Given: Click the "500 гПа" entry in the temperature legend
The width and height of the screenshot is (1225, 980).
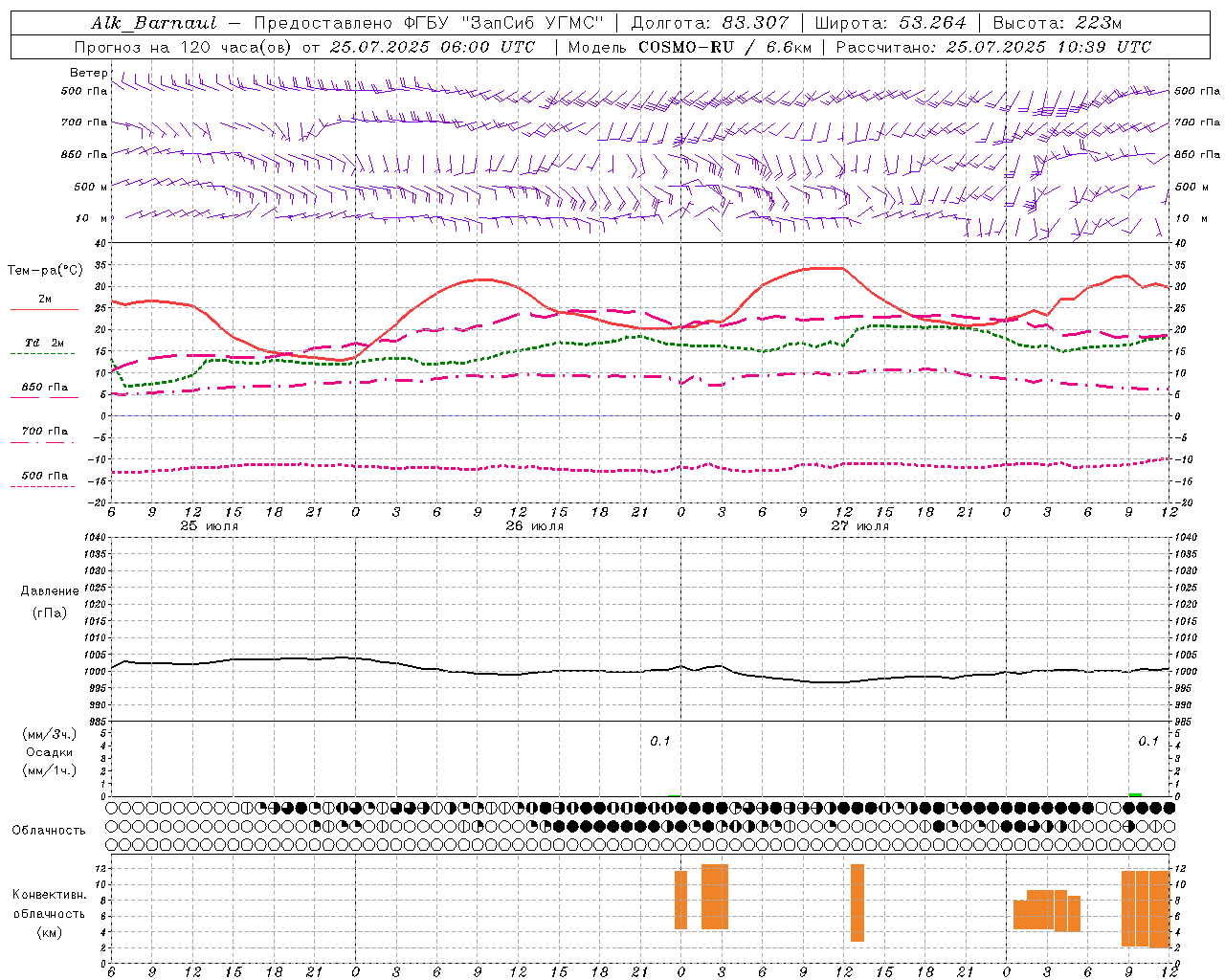Looking at the screenshot, I should tap(45, 476).
